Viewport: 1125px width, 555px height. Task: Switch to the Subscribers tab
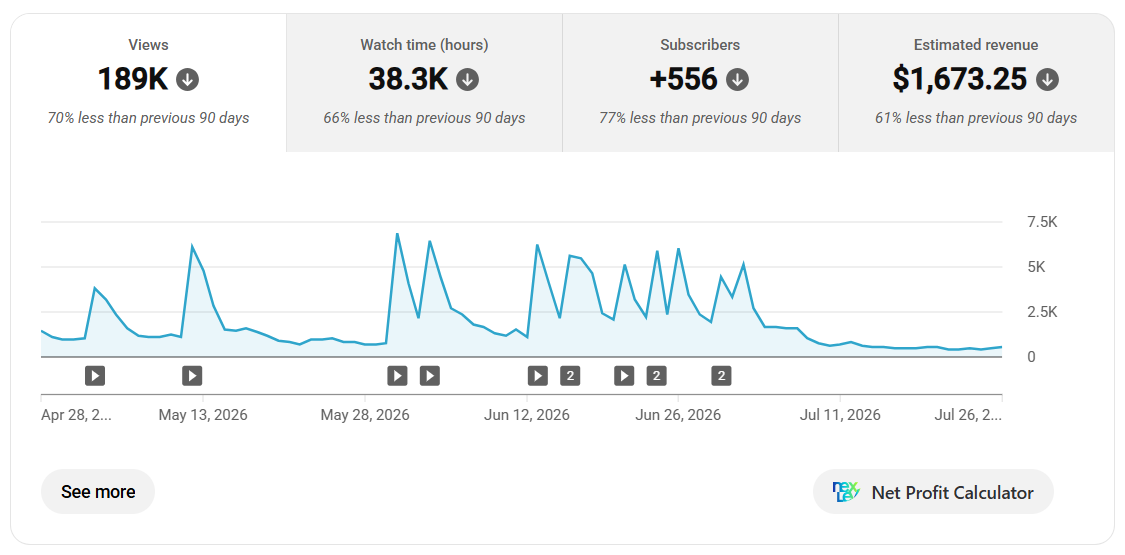(x=700, y=82)
